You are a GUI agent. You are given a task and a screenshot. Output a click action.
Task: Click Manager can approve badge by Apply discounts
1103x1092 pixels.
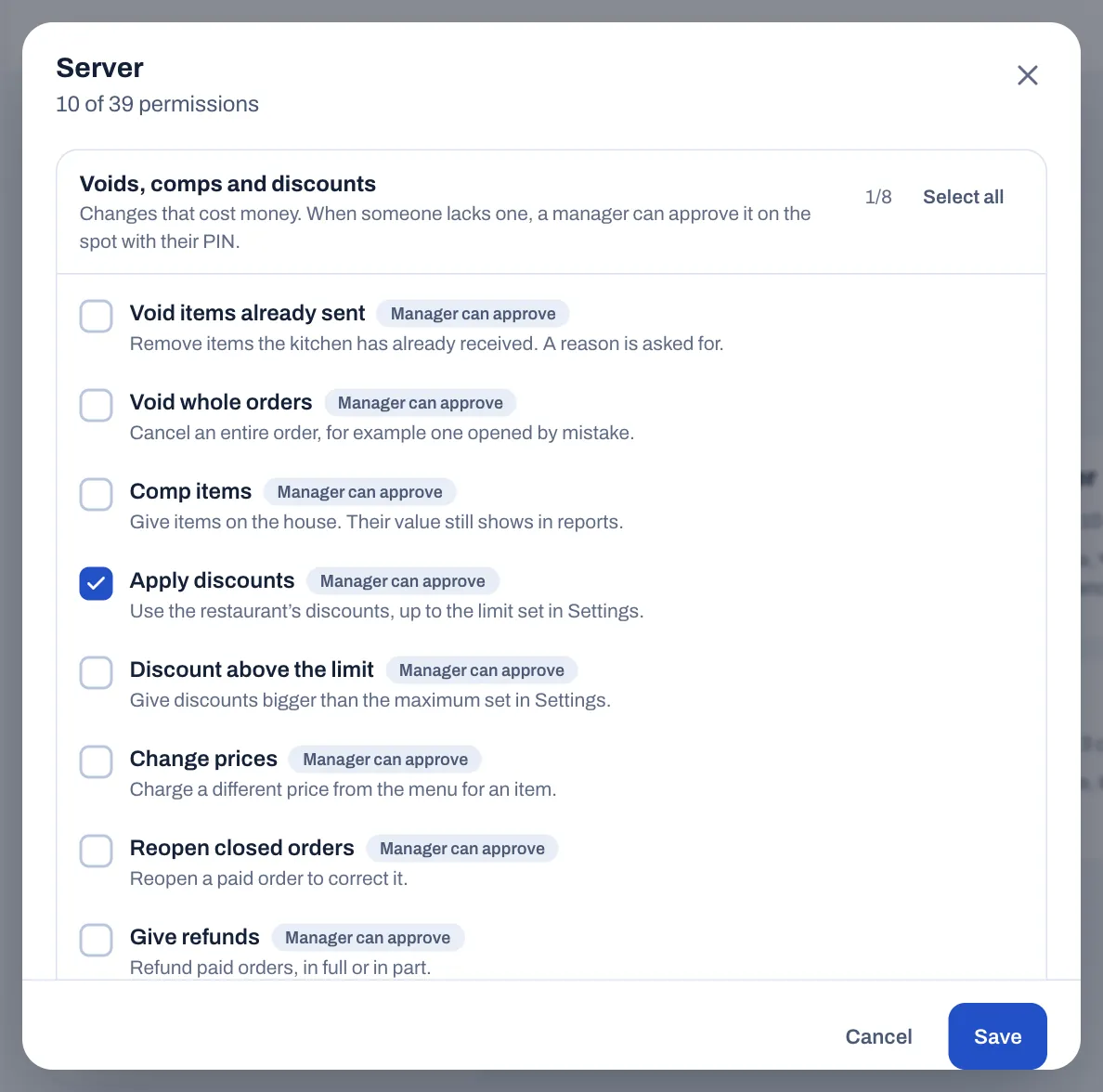point(402,581)
